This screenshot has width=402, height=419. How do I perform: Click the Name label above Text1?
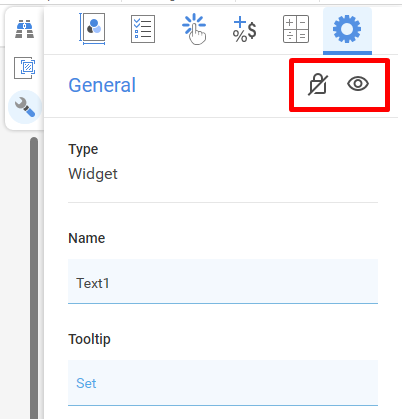point(87,238)
